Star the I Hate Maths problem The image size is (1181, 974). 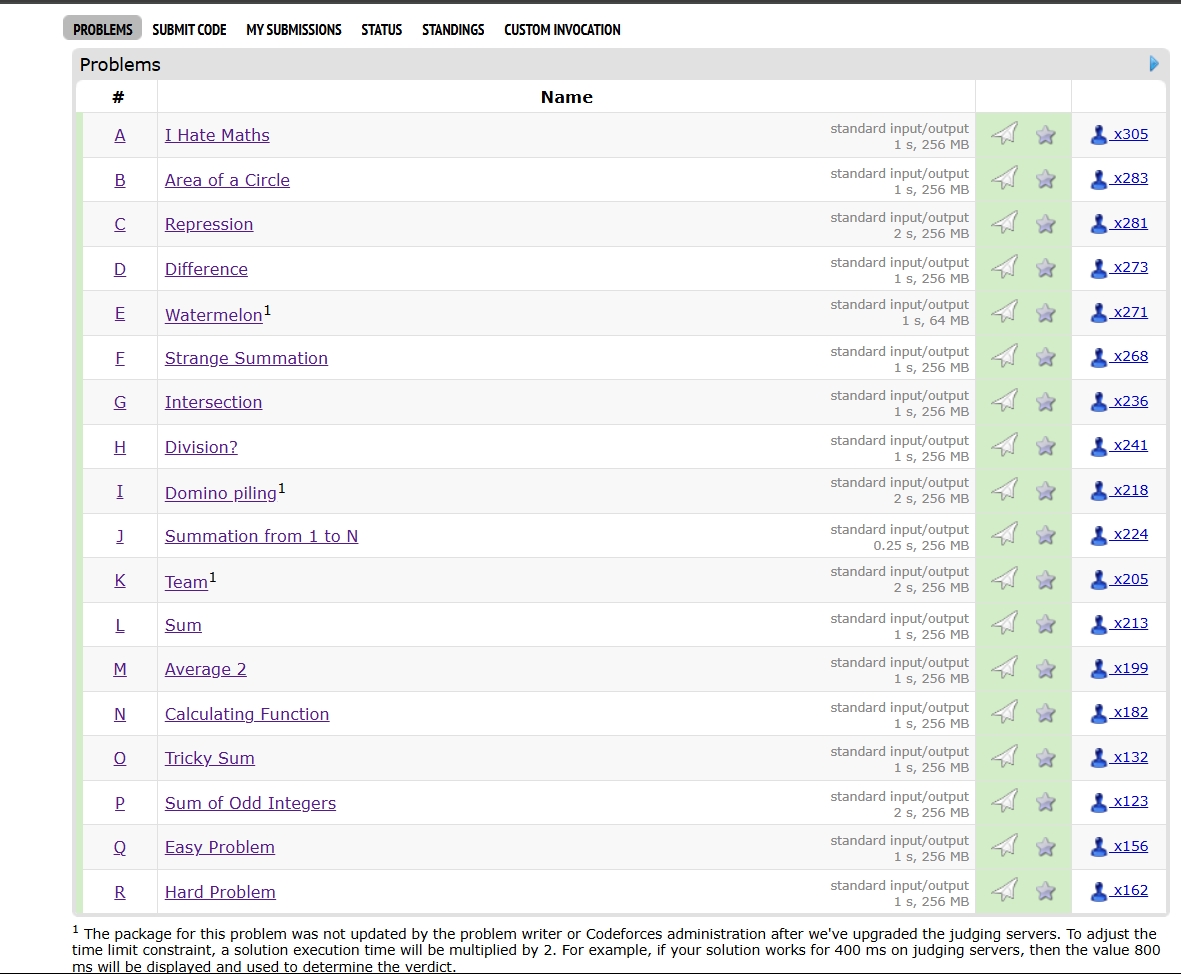[1045, 135]
